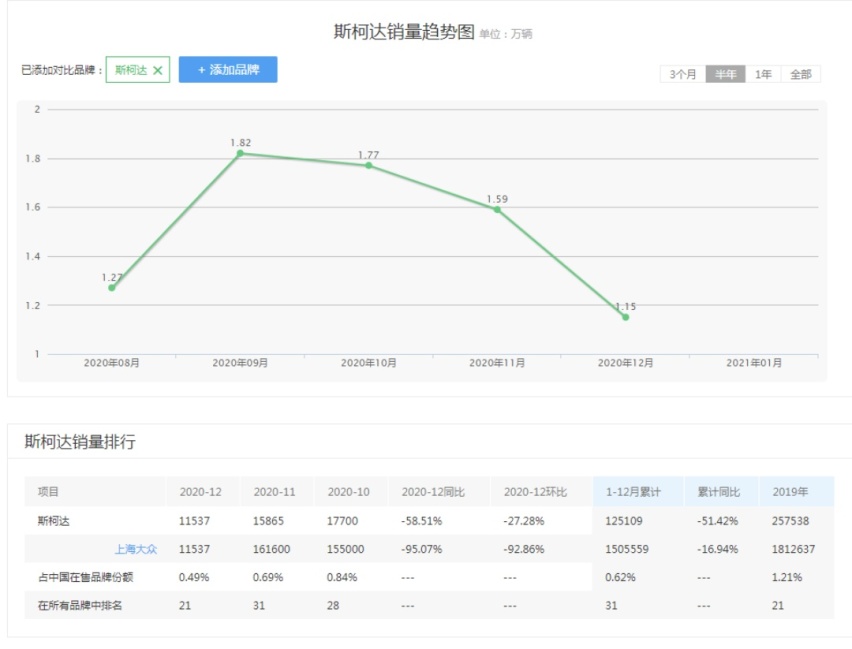Click the 累计同比 column header
The height and width of the screenshot is (649, 852).
point(719,492)
